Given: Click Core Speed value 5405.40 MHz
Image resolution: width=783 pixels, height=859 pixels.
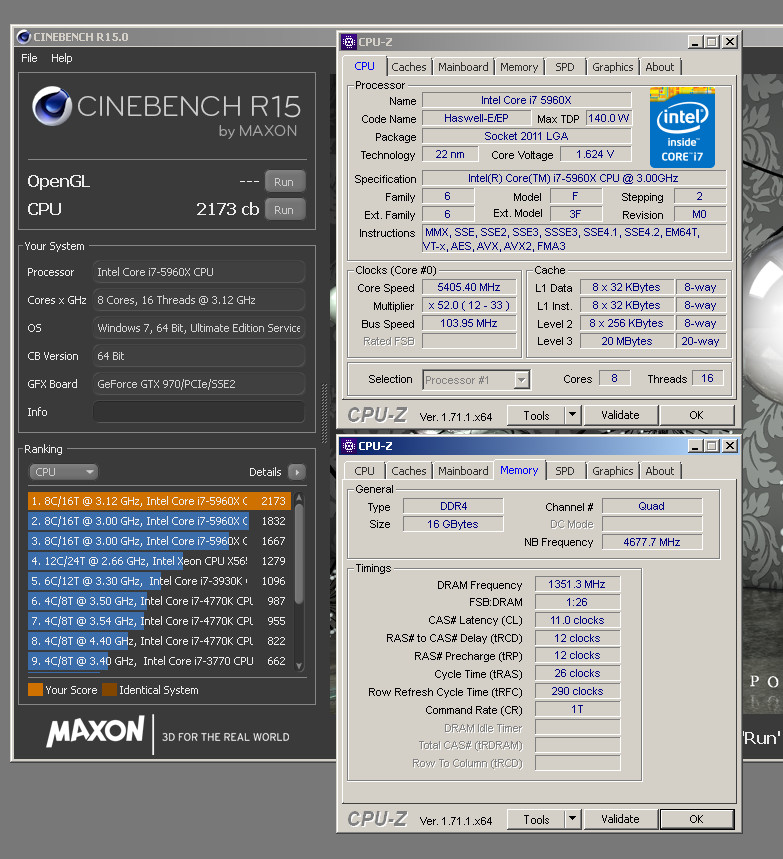Looking at the screenshot, I should (x=469, y=288).
